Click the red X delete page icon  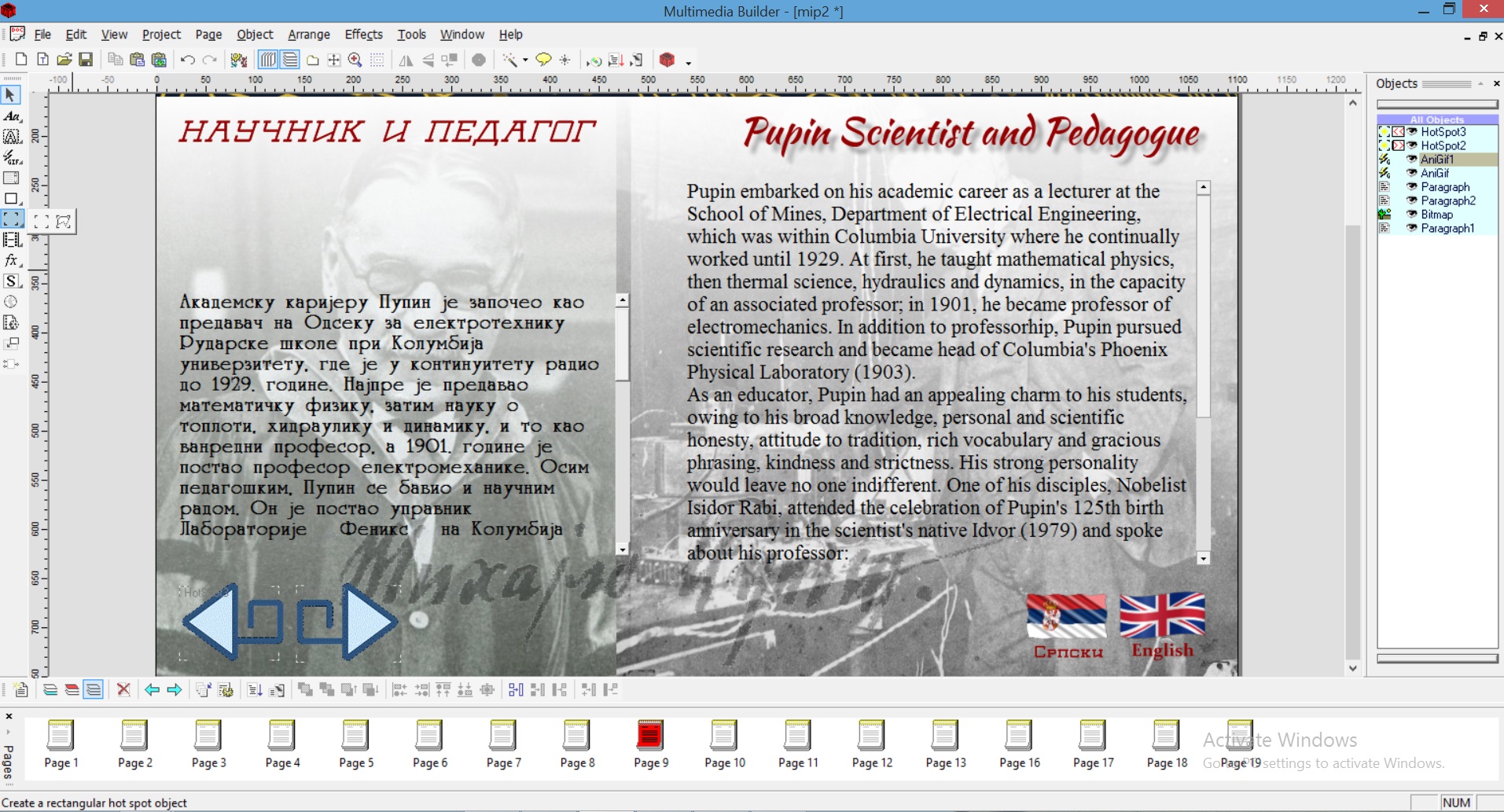click(x=123, y=689)
